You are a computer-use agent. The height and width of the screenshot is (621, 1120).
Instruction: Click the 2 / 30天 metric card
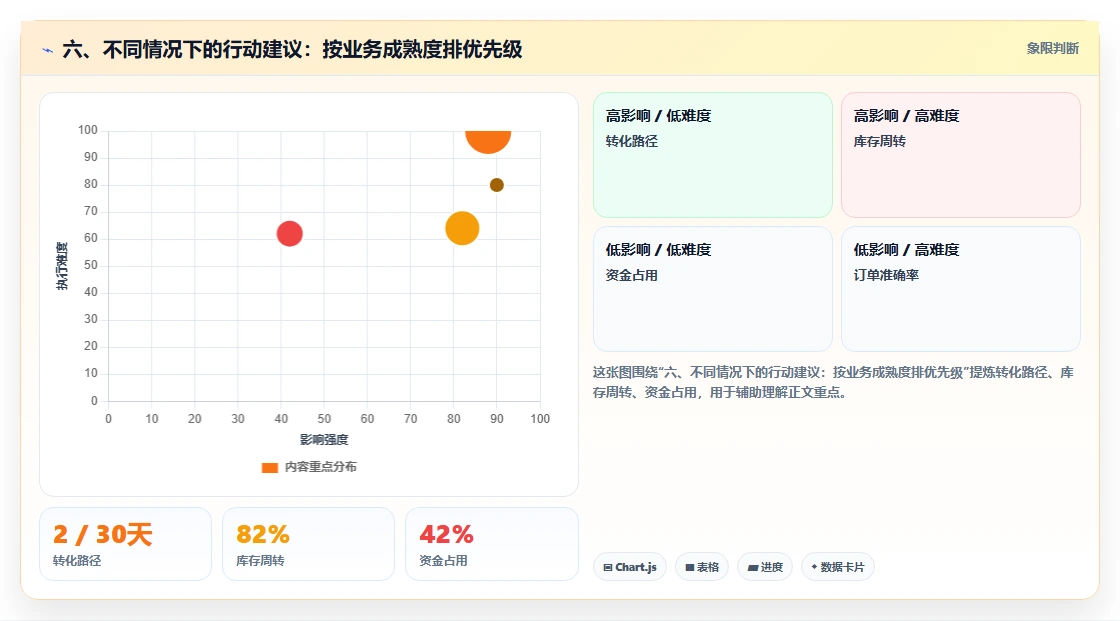pos(125,544)
